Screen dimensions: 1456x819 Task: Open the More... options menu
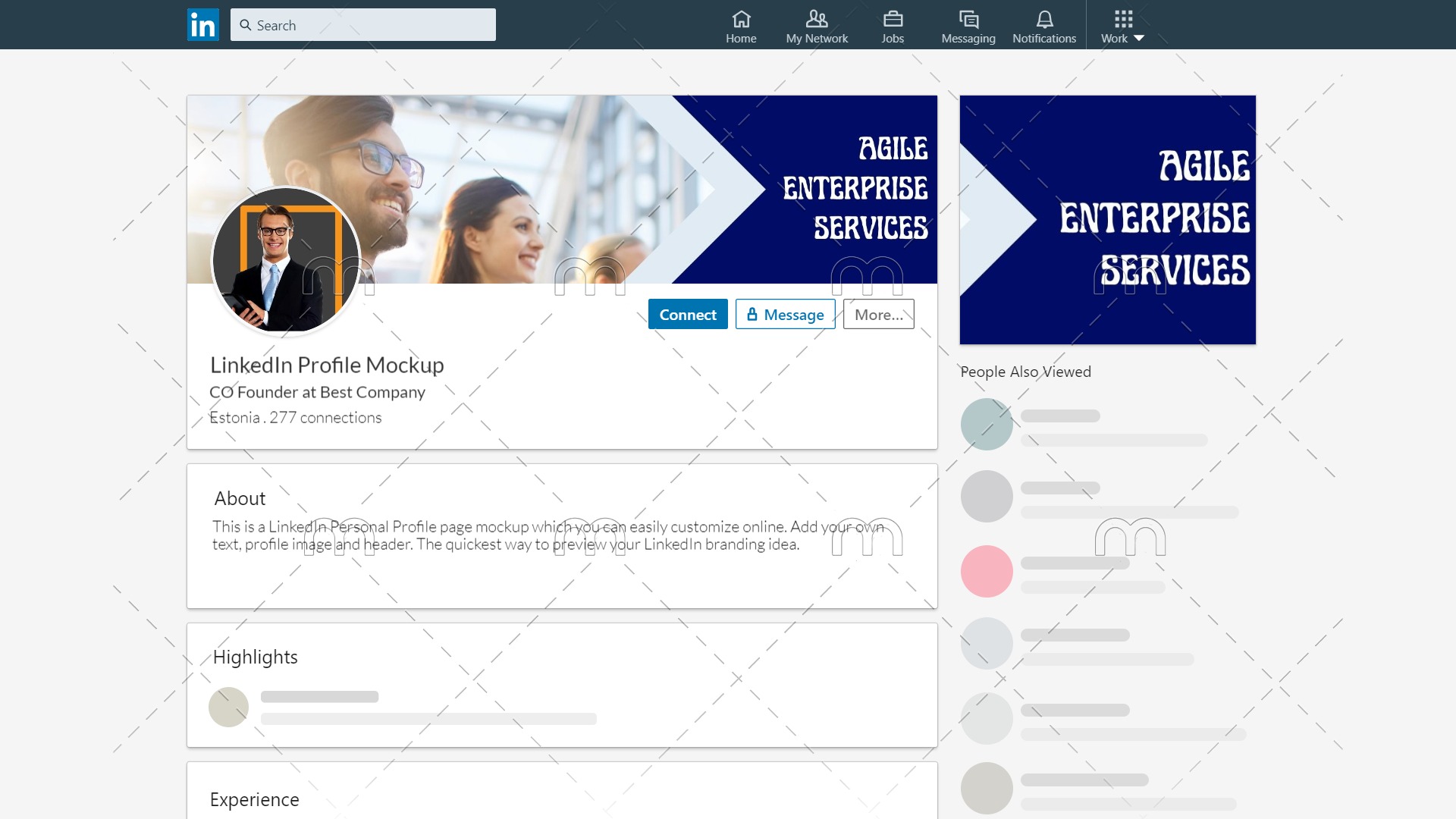point(878,315)
